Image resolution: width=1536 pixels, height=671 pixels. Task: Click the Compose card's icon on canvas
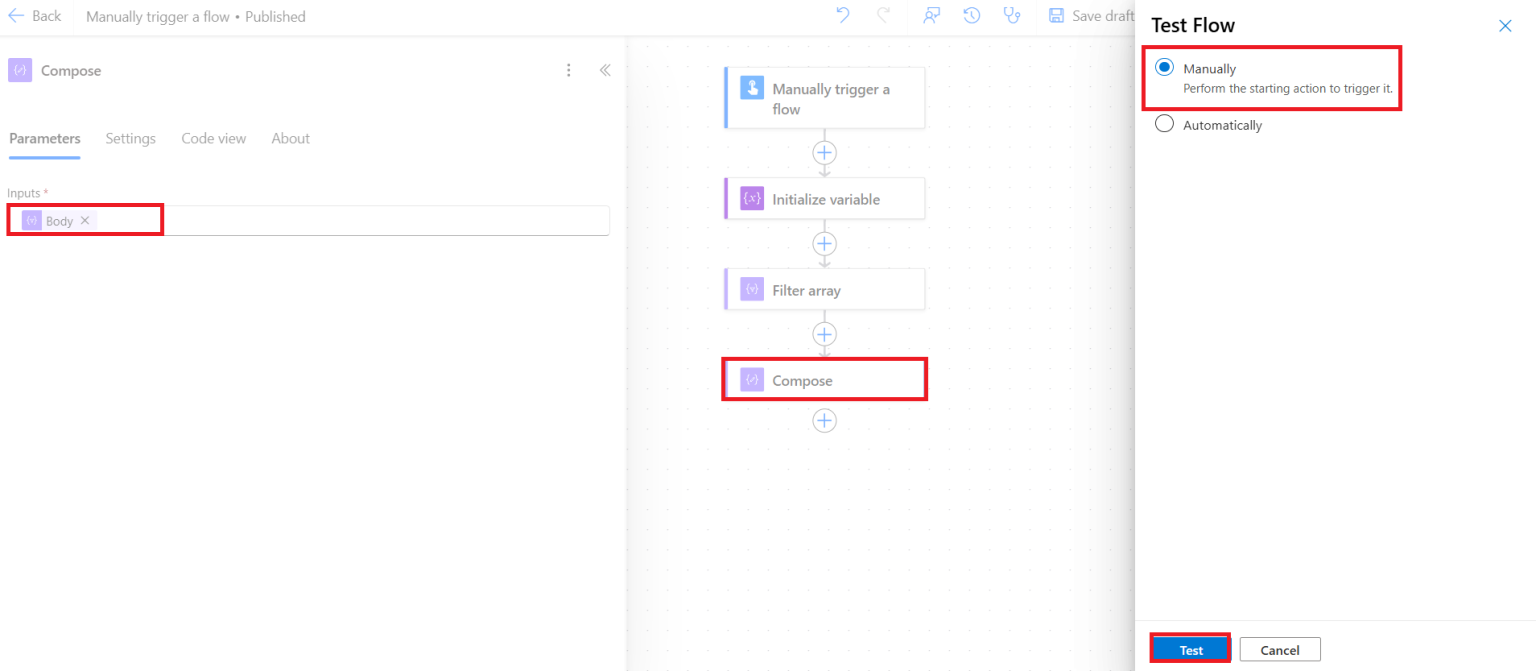click(x=752, y=380)
